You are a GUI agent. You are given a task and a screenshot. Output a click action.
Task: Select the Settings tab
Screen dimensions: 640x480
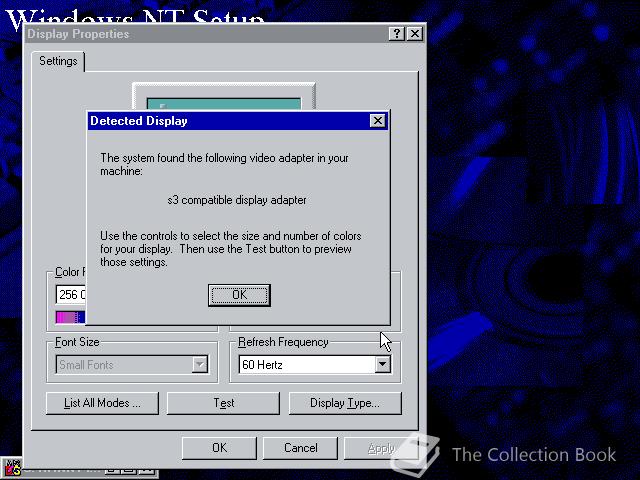tap(58, 61)
